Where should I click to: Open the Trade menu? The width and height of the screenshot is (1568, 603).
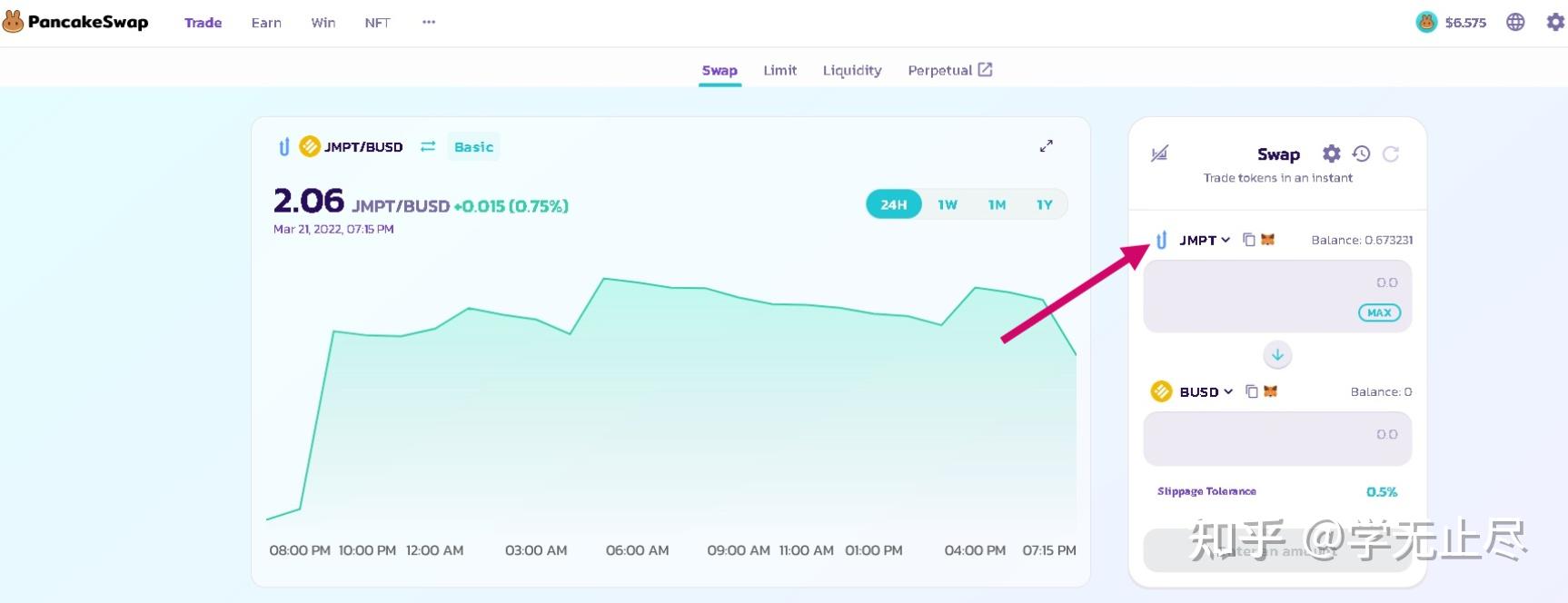pos(203,23)
